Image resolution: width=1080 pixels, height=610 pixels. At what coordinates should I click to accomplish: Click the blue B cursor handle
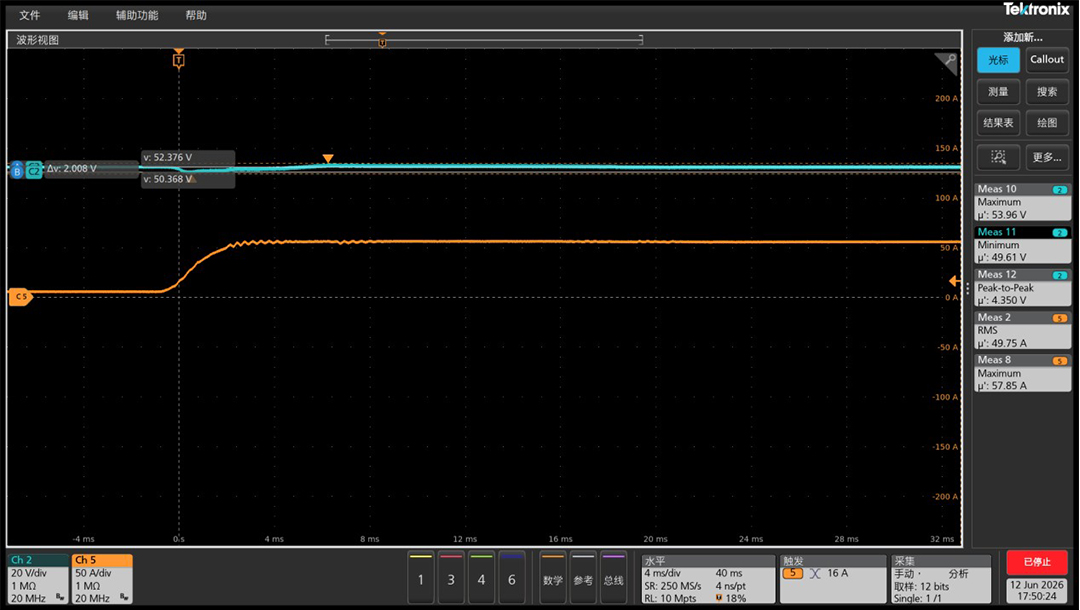(x=17, y=169)
